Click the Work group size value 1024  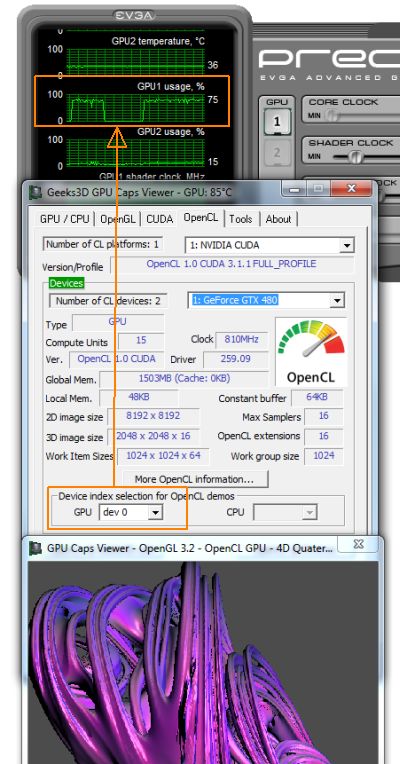tap(324, 456)
